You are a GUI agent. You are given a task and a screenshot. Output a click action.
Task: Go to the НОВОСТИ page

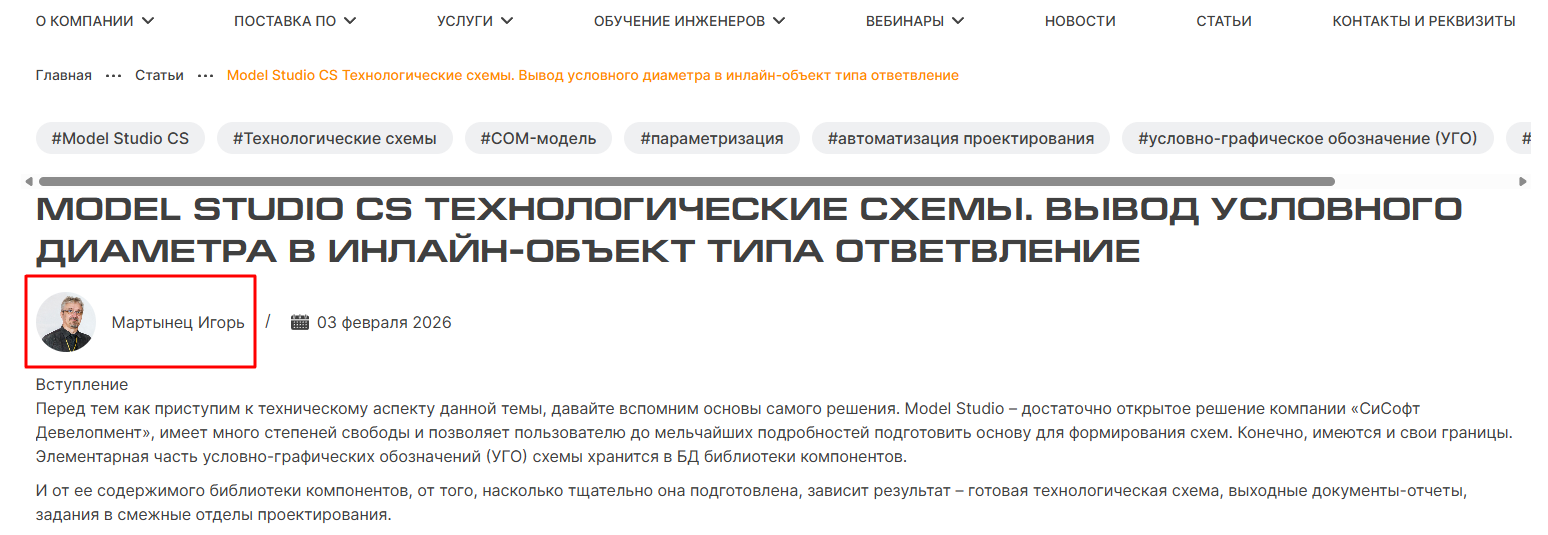[1079, 21]
